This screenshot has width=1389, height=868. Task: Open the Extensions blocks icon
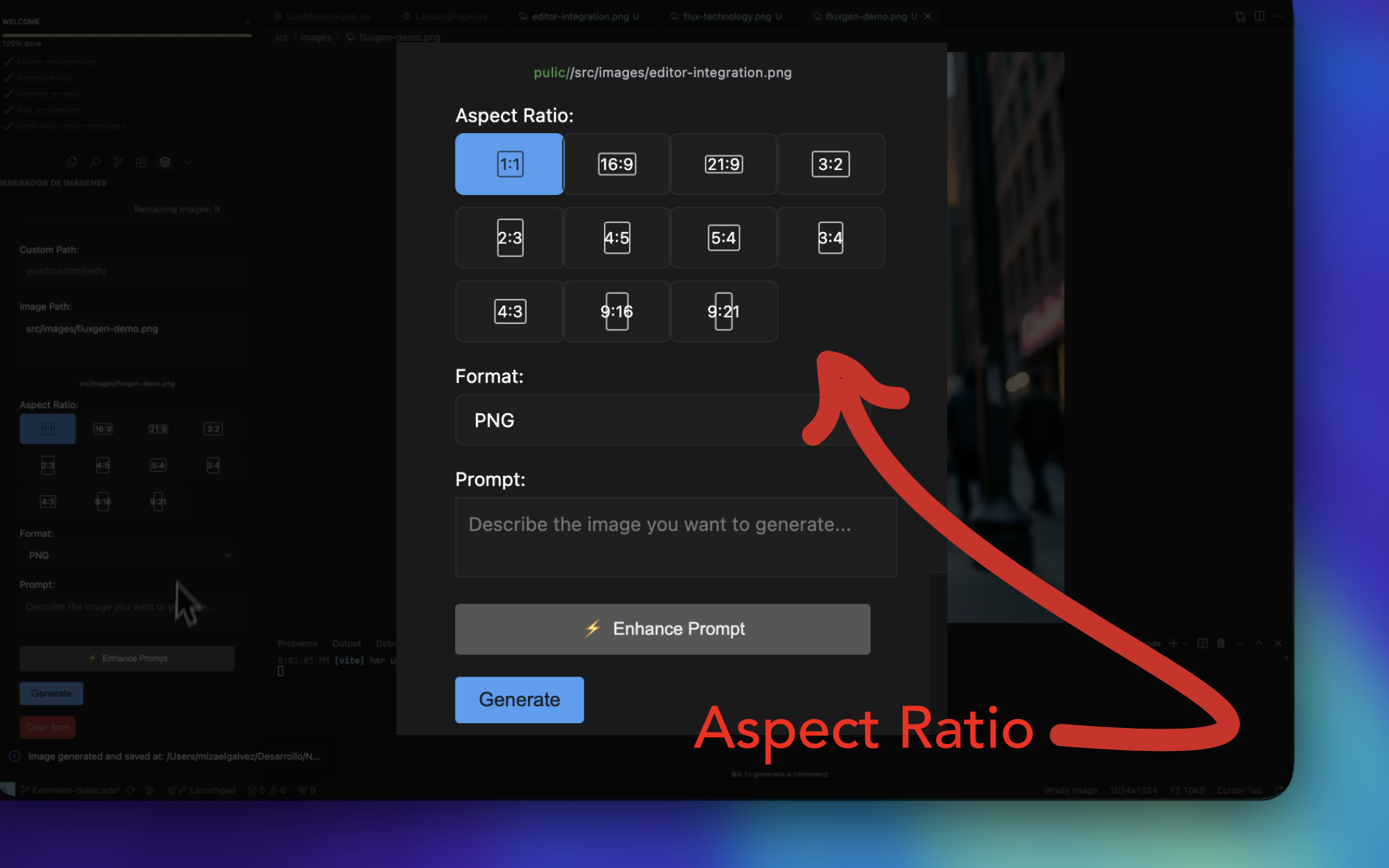141,162
